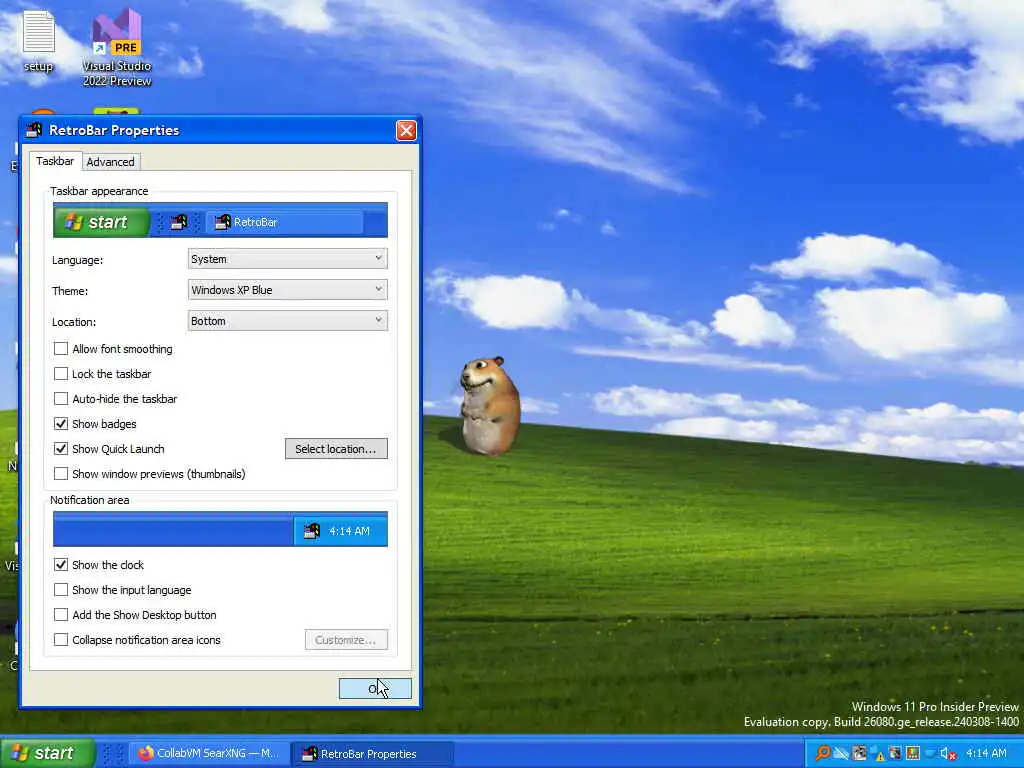The image size is (1024, 768).
Task: Open the Theme dropdown showing Windows XP Blue
Action: (x=287, y=290)
